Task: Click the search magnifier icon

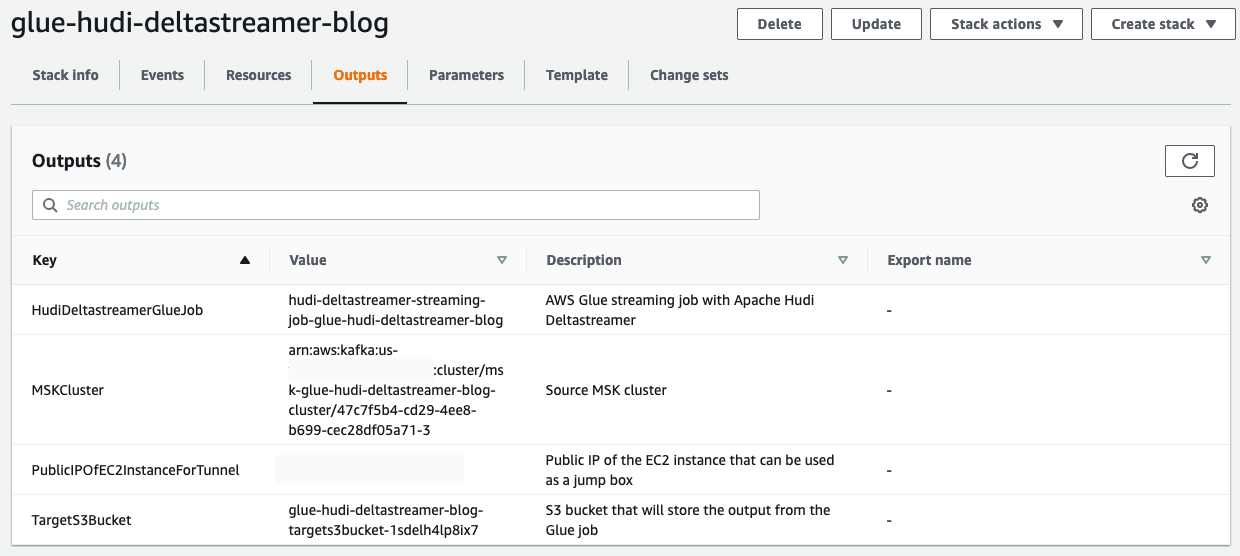Action: click(50, 205)
